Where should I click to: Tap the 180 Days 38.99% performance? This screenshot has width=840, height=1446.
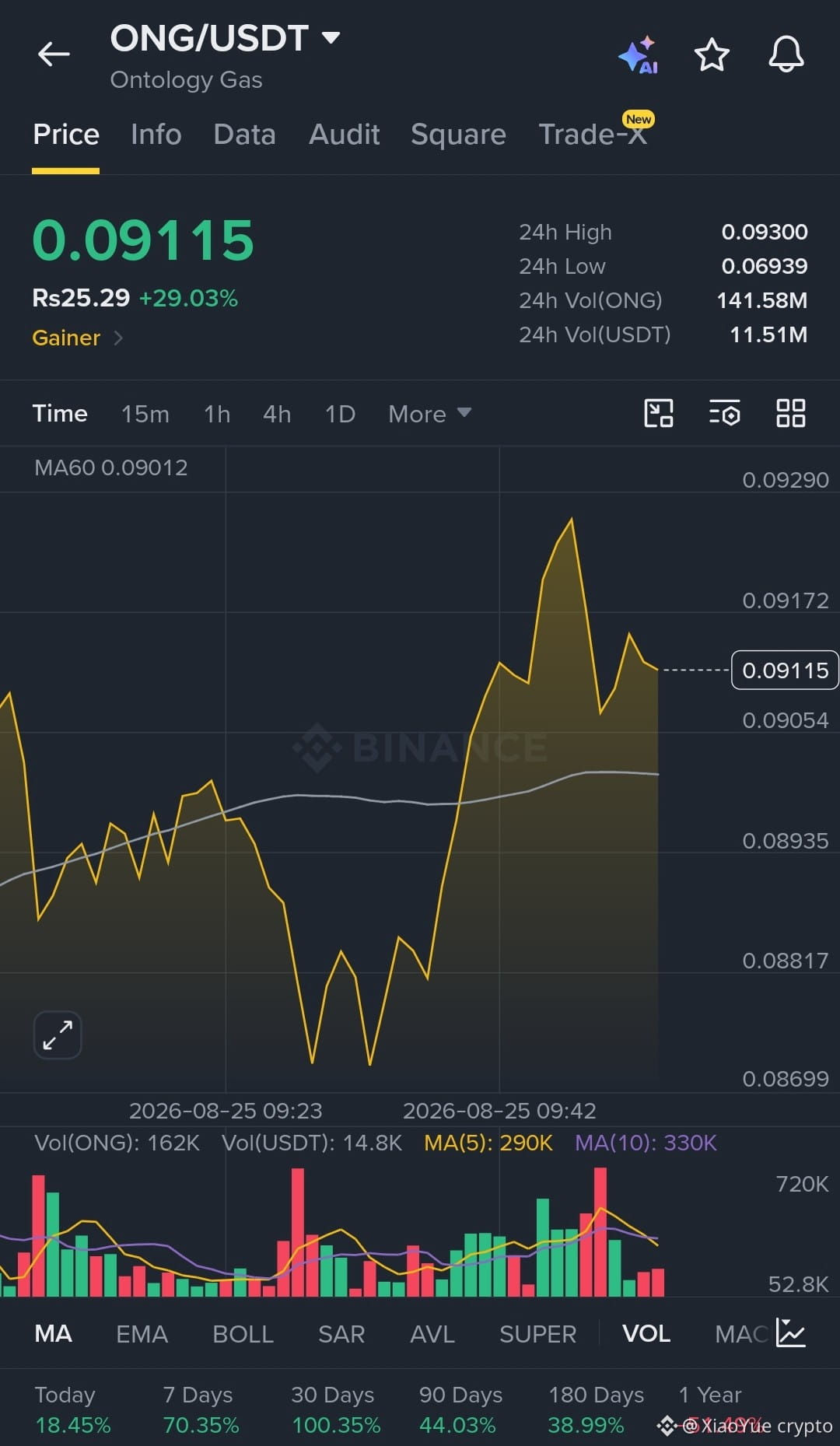[596, 1409]
